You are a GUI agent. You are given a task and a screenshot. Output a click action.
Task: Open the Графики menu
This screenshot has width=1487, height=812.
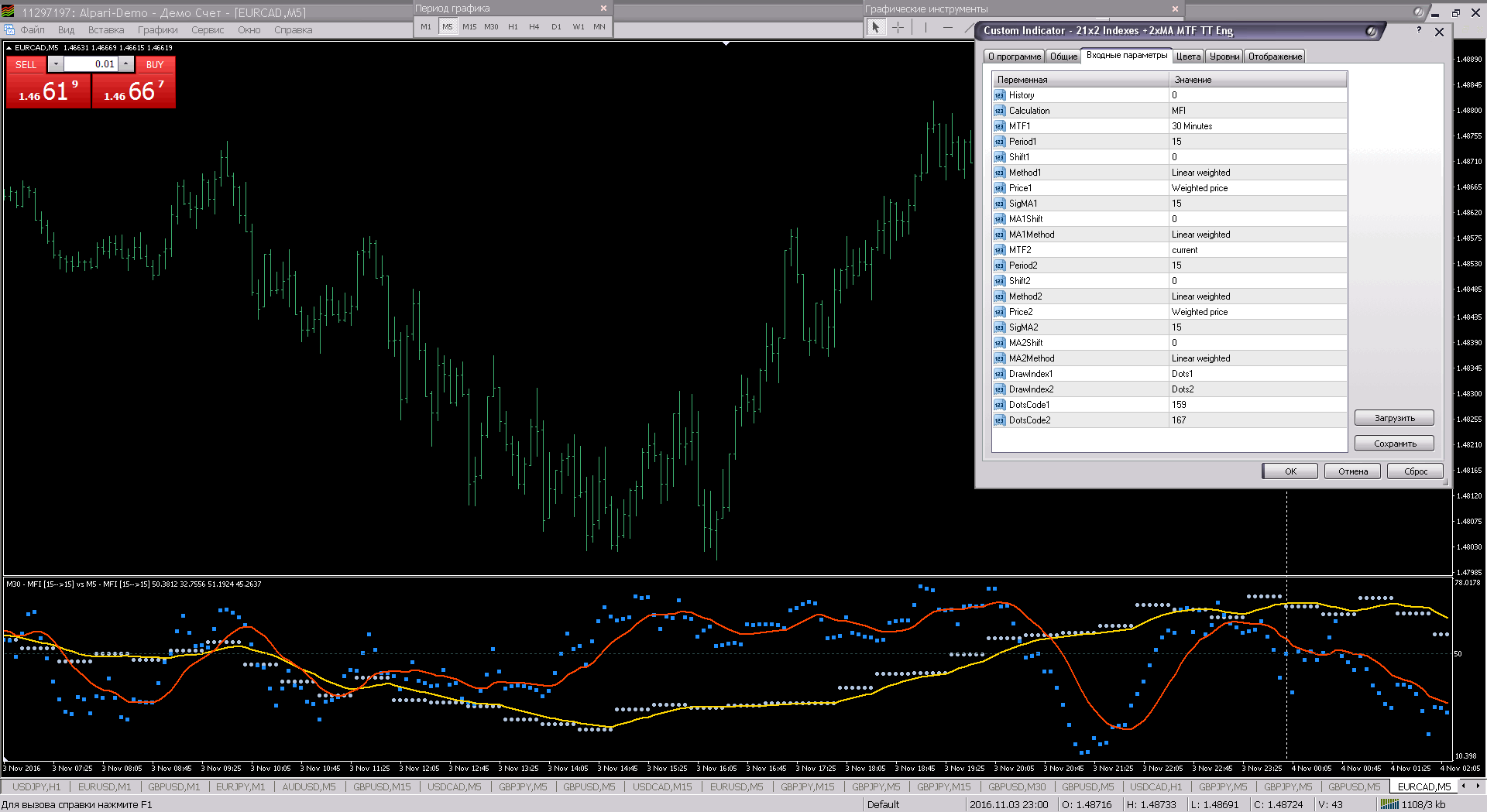tap(157, 30)
